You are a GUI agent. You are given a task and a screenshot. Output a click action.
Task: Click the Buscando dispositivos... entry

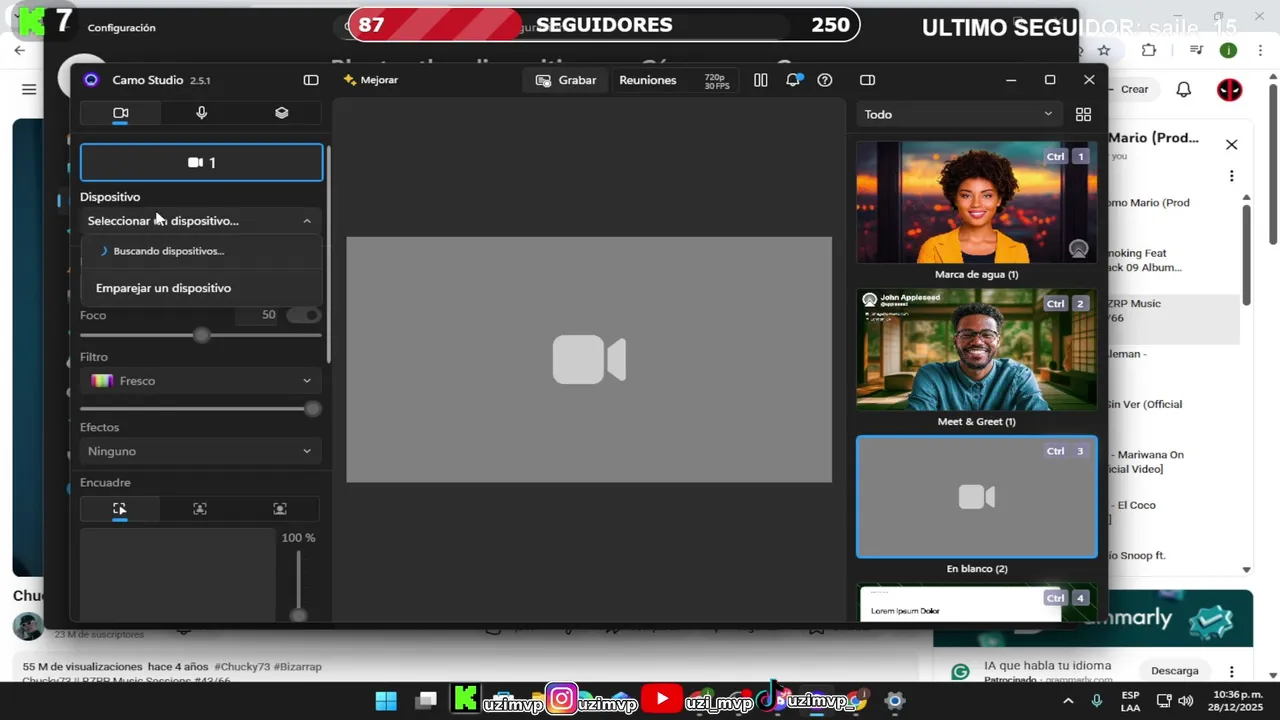(x=201, y=251)
